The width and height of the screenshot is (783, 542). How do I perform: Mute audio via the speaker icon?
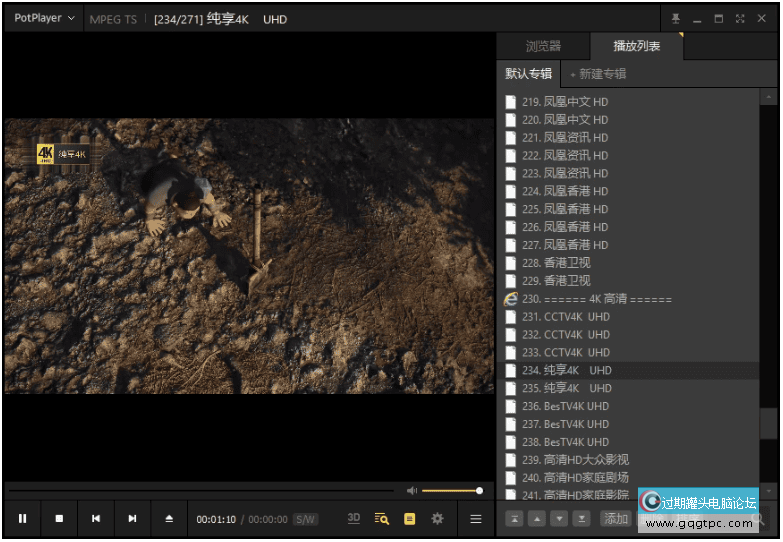point(412,491)
